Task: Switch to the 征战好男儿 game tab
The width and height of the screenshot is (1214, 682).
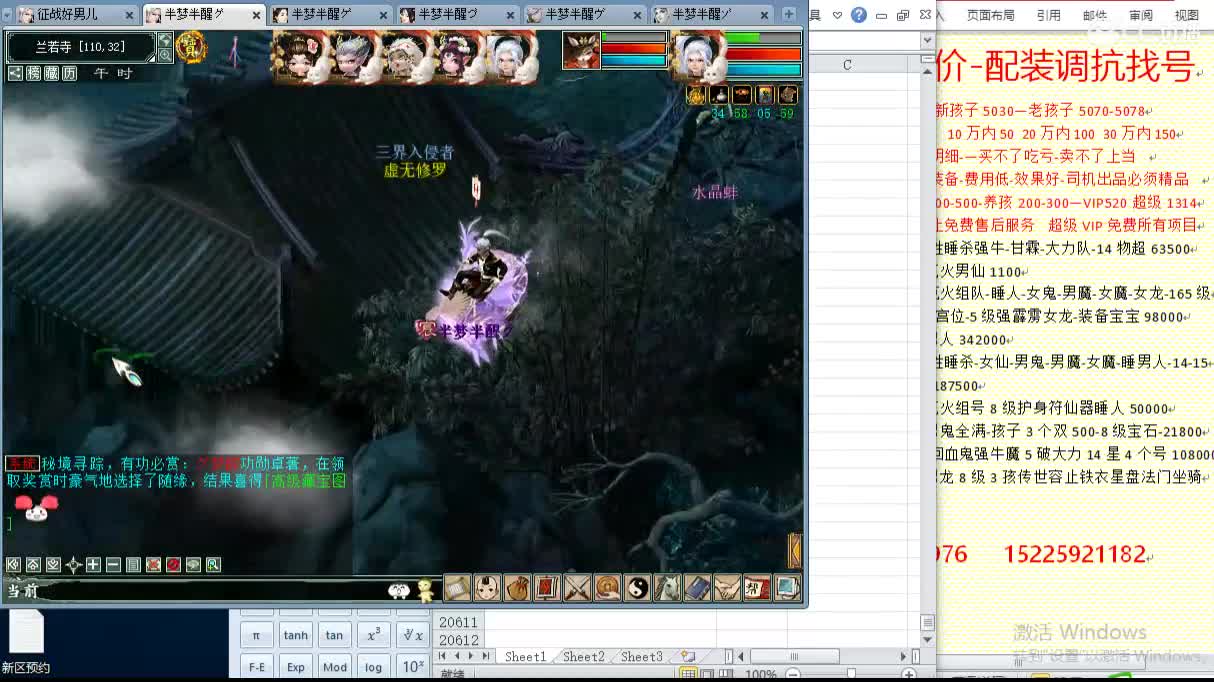Action: pyautogui.click(x=70, y=15)
